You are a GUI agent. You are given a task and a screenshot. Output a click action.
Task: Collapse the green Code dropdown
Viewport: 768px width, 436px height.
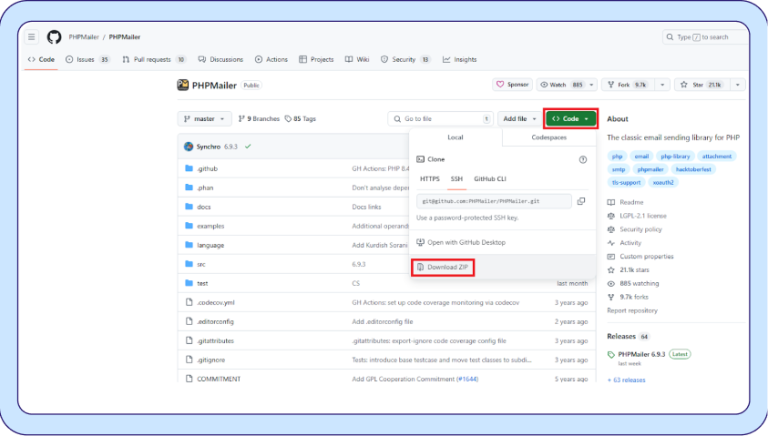tap(570, 119)
